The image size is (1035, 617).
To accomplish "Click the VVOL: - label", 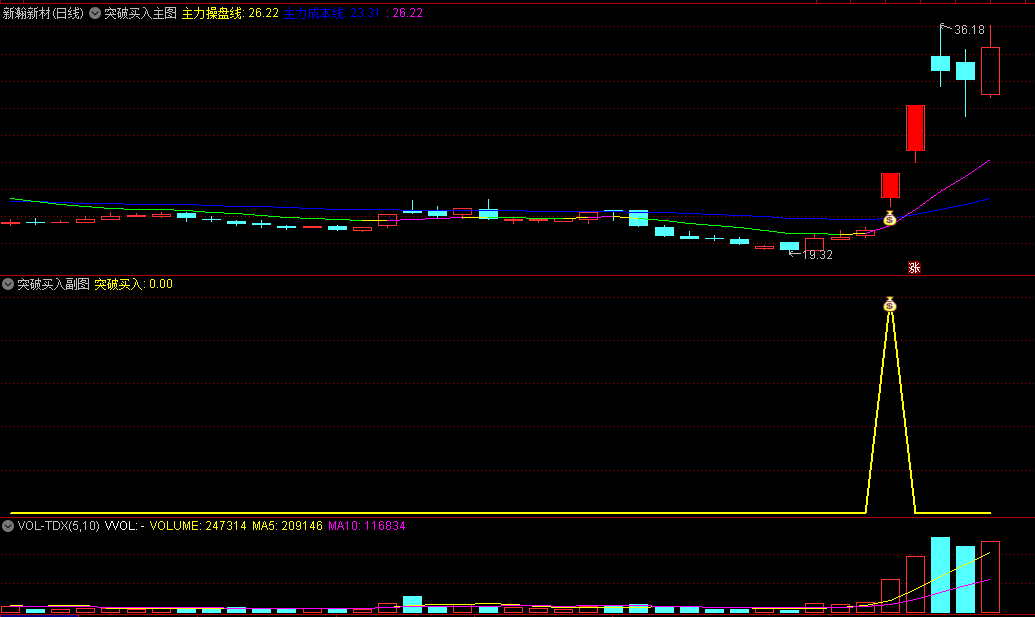I will click(125, 526).
